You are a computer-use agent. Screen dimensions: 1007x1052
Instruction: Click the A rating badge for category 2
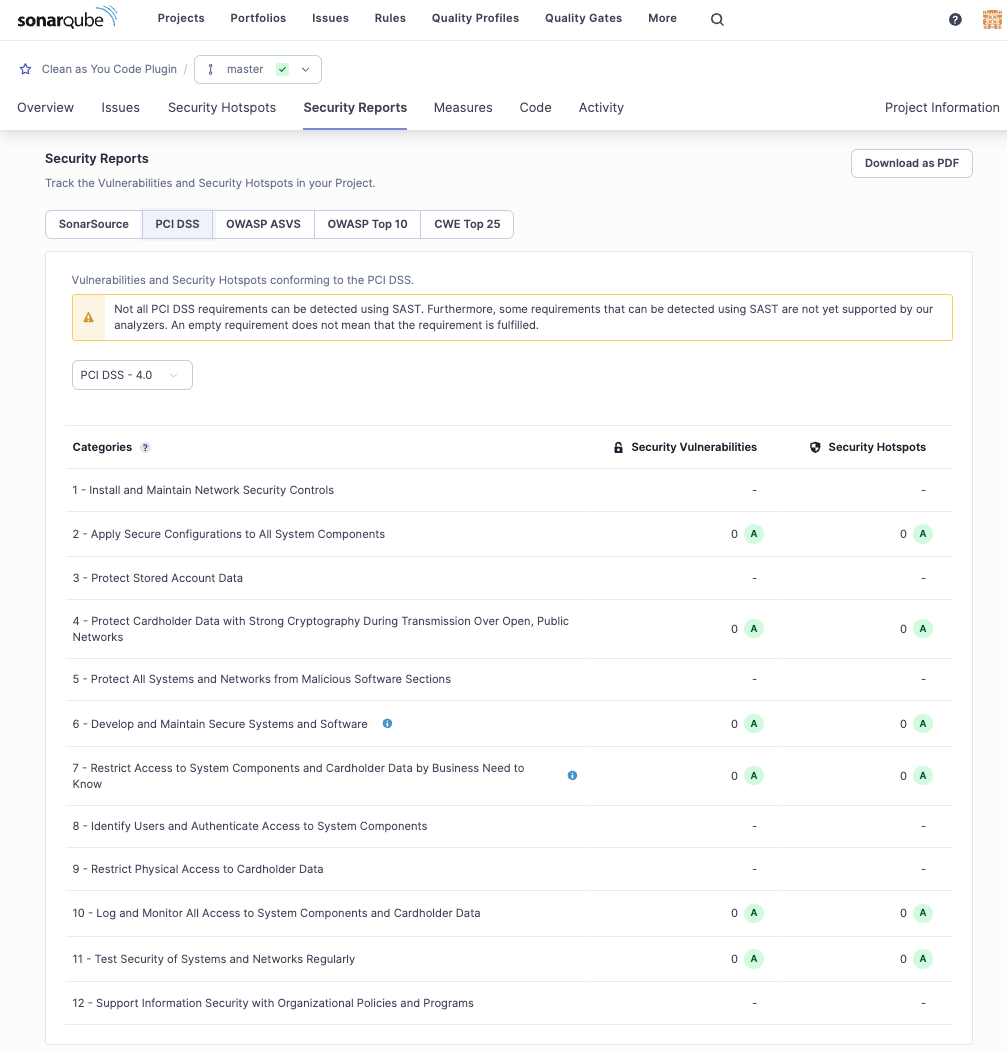(753, 534)
